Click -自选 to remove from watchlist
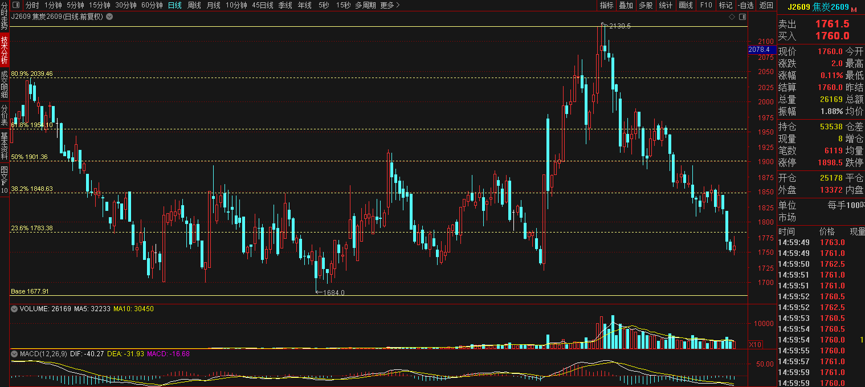The width and height of the screenshot is (865, 387). tap(745, 5)
